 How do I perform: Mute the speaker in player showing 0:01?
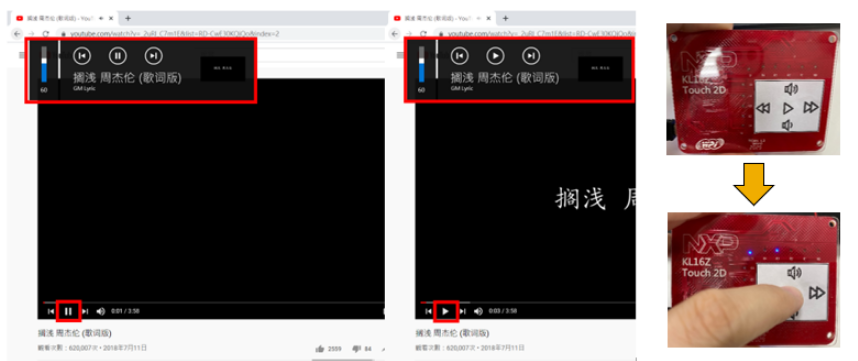click(101, 311)
